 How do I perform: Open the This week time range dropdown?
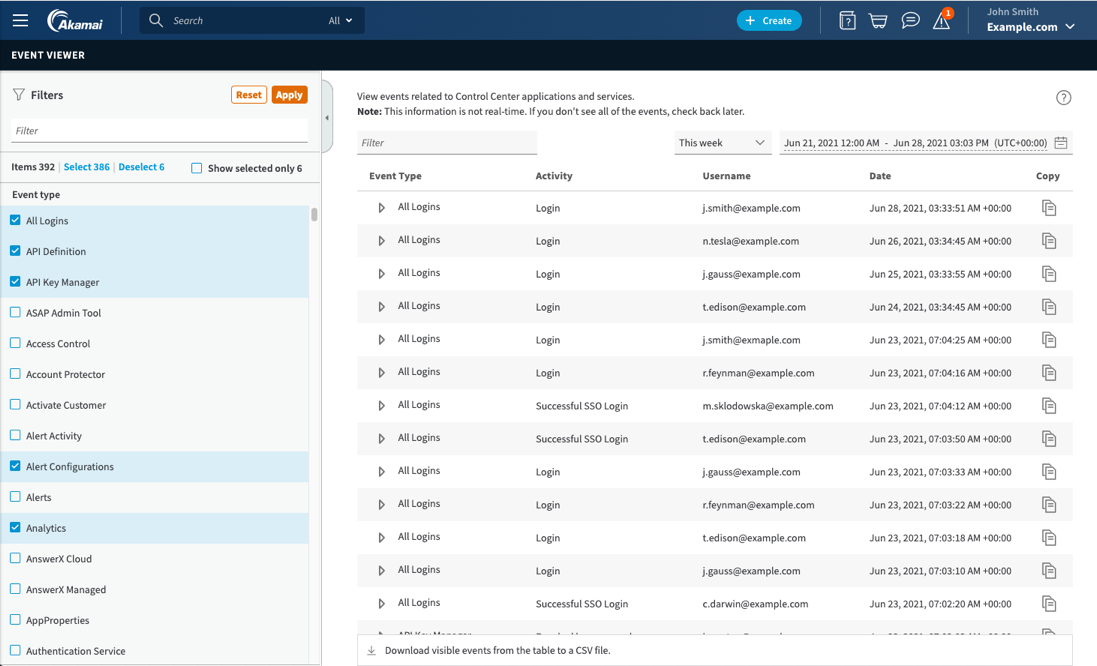click(x=721, y=143)
